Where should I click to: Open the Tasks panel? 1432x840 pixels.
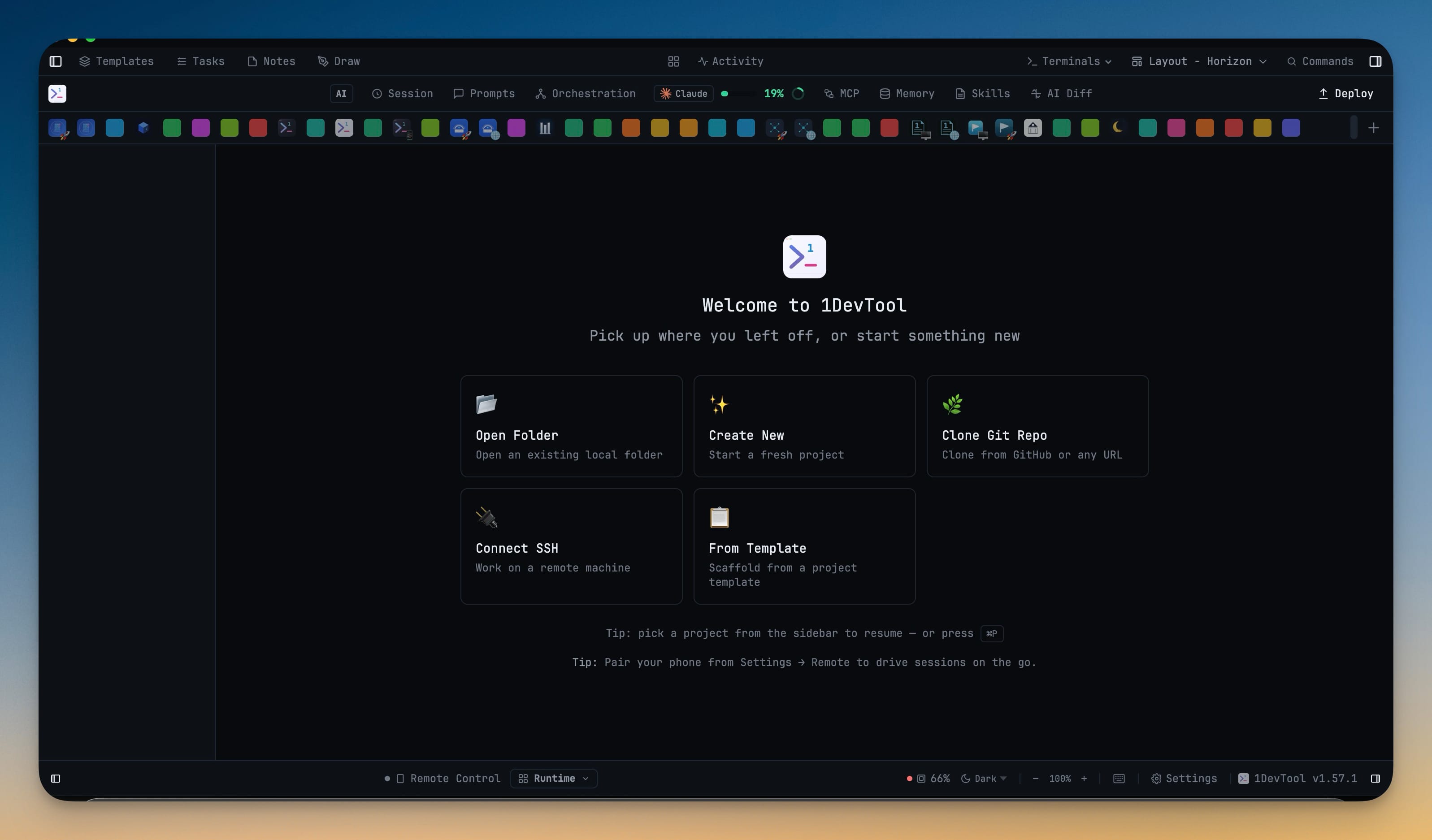[200, 61]
